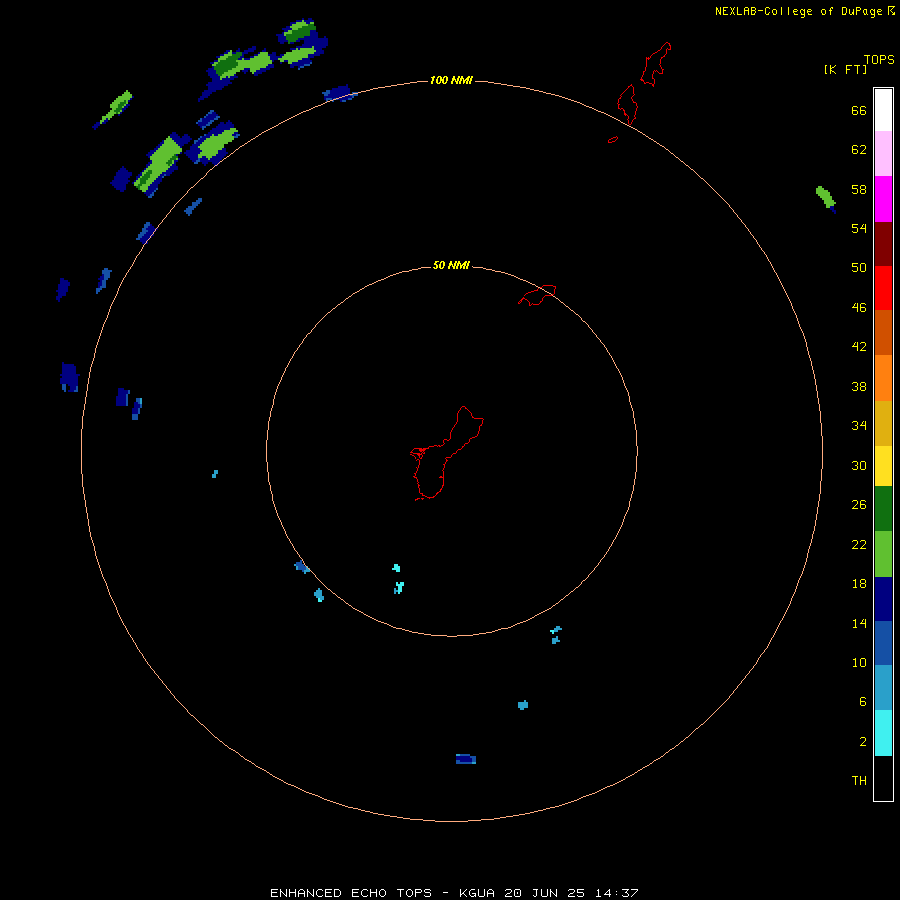Click the TOPS legend title

pos(879,59)
